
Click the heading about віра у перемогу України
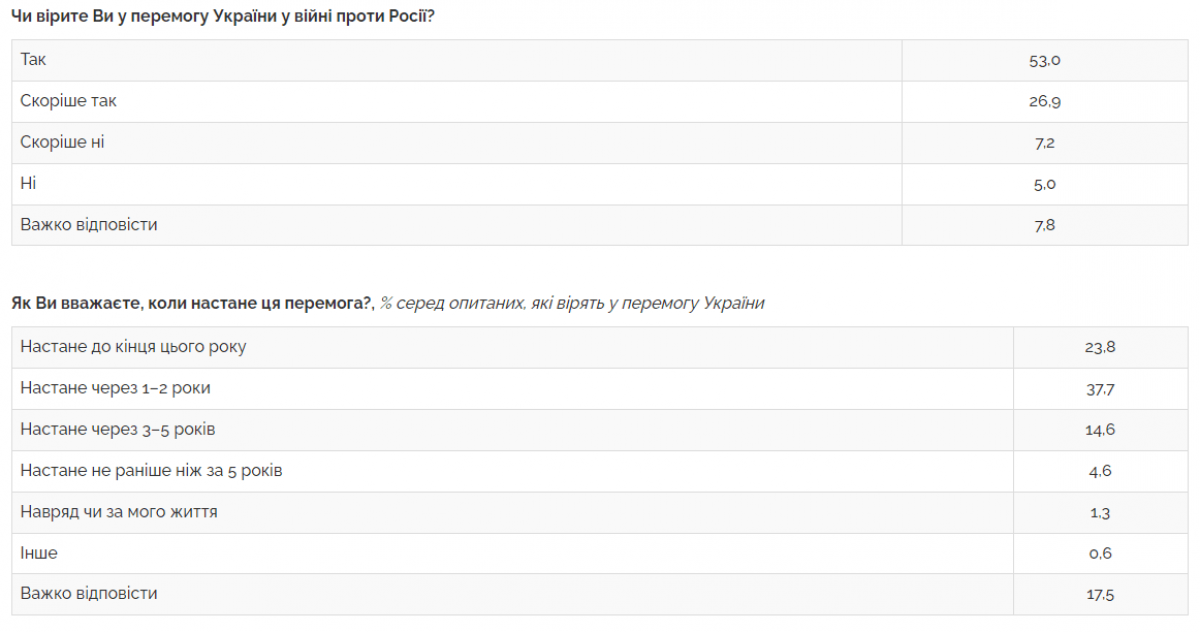click(223, 18)
